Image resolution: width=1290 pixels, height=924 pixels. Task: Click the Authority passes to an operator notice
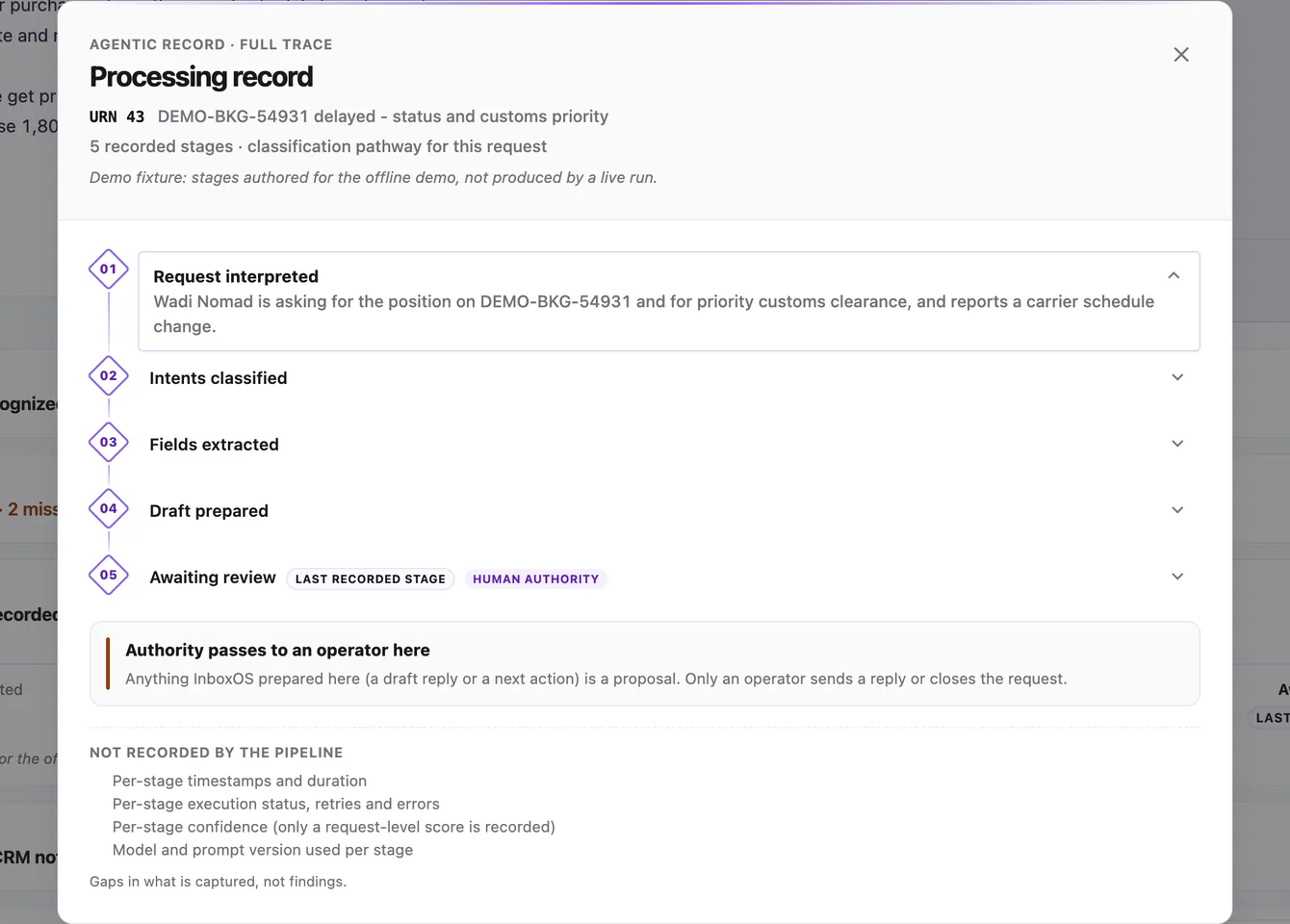click(x=645, y=664)
